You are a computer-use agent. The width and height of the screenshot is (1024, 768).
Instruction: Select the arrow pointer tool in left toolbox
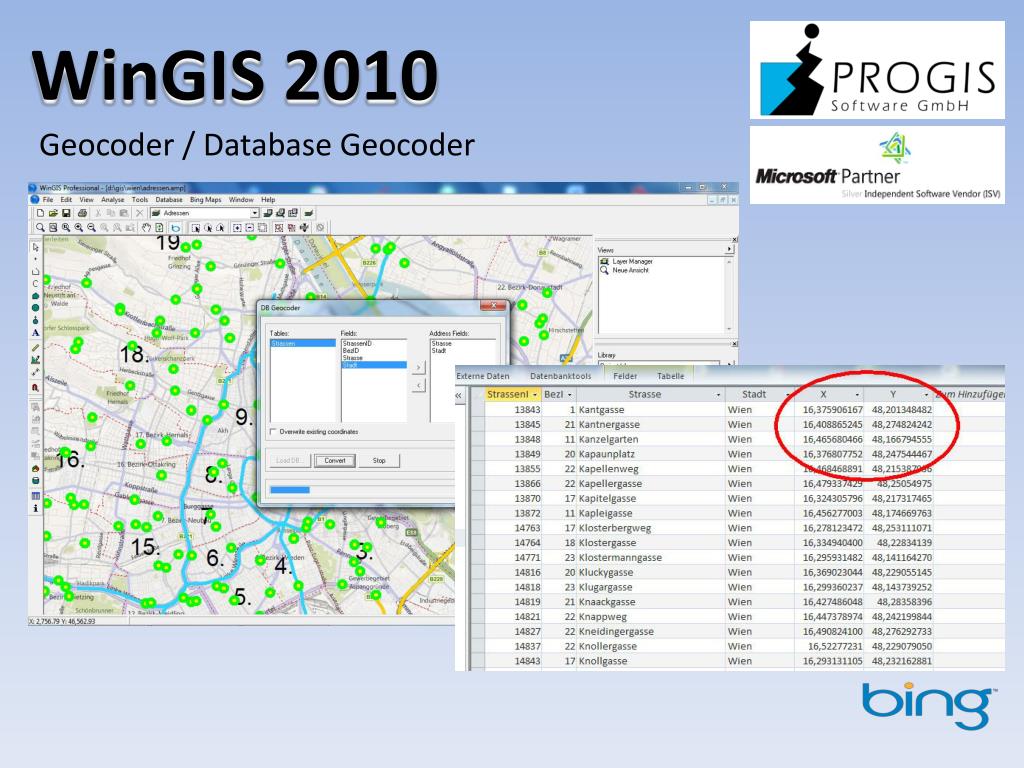[35, 247]
